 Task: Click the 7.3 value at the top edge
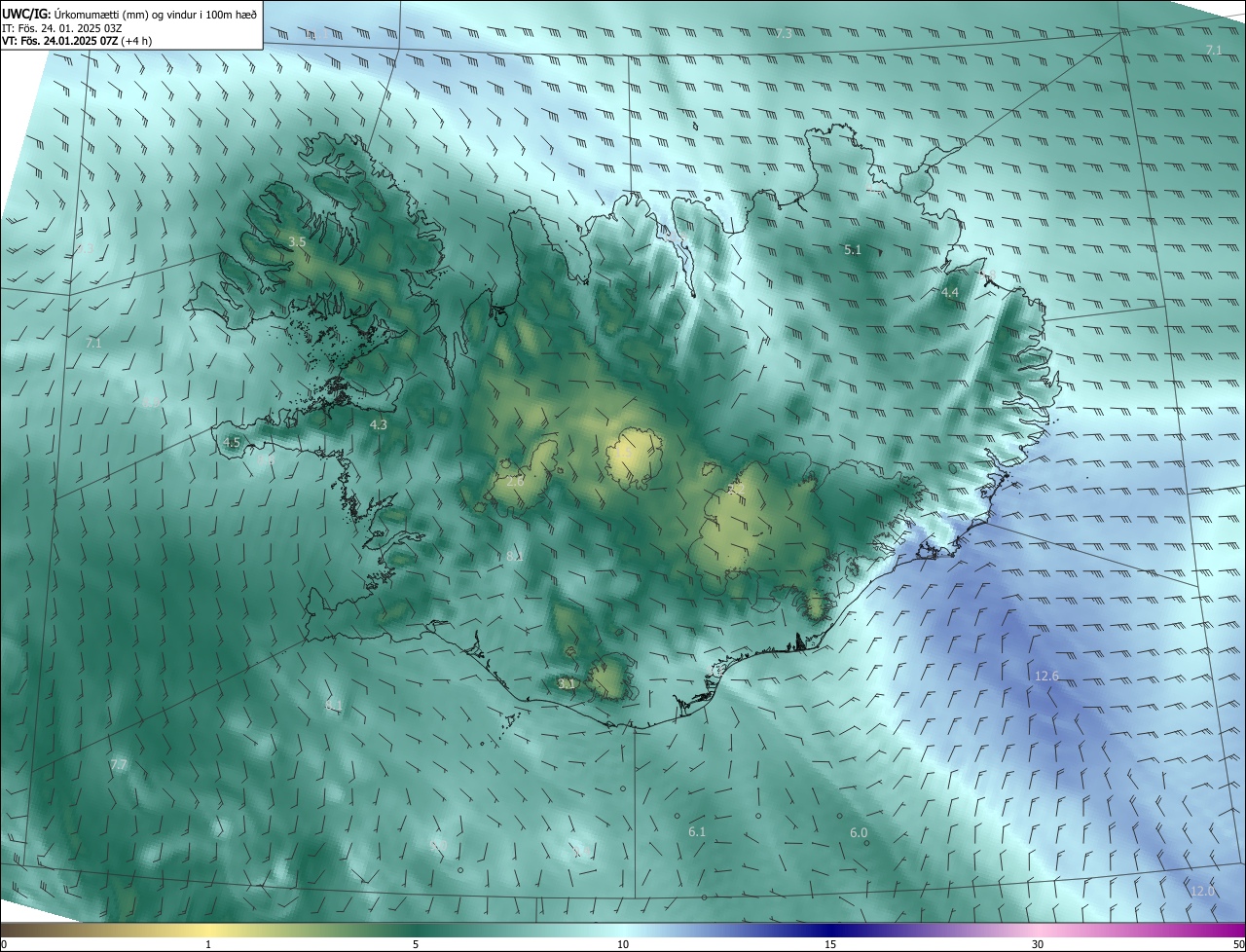784,33
